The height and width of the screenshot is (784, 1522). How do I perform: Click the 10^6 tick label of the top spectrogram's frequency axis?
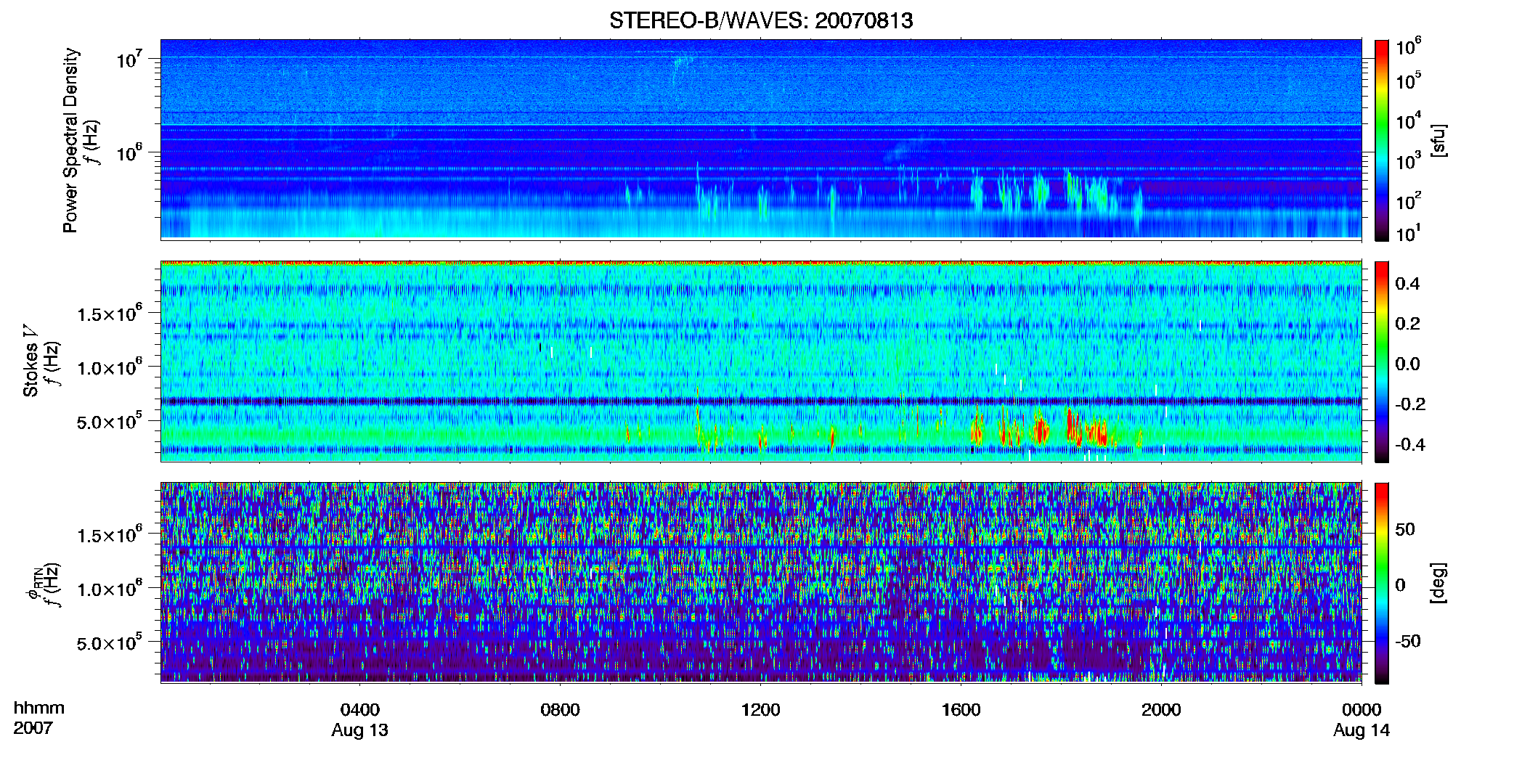(x=130, y=152)
